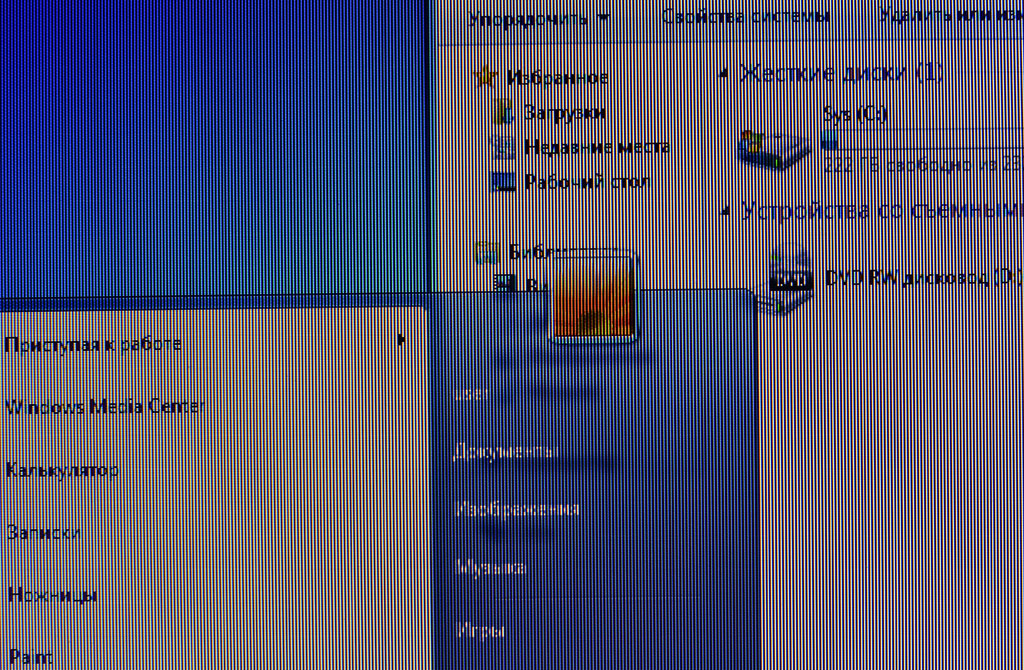Open the Изображения link in Start menu

pos(517,509)
